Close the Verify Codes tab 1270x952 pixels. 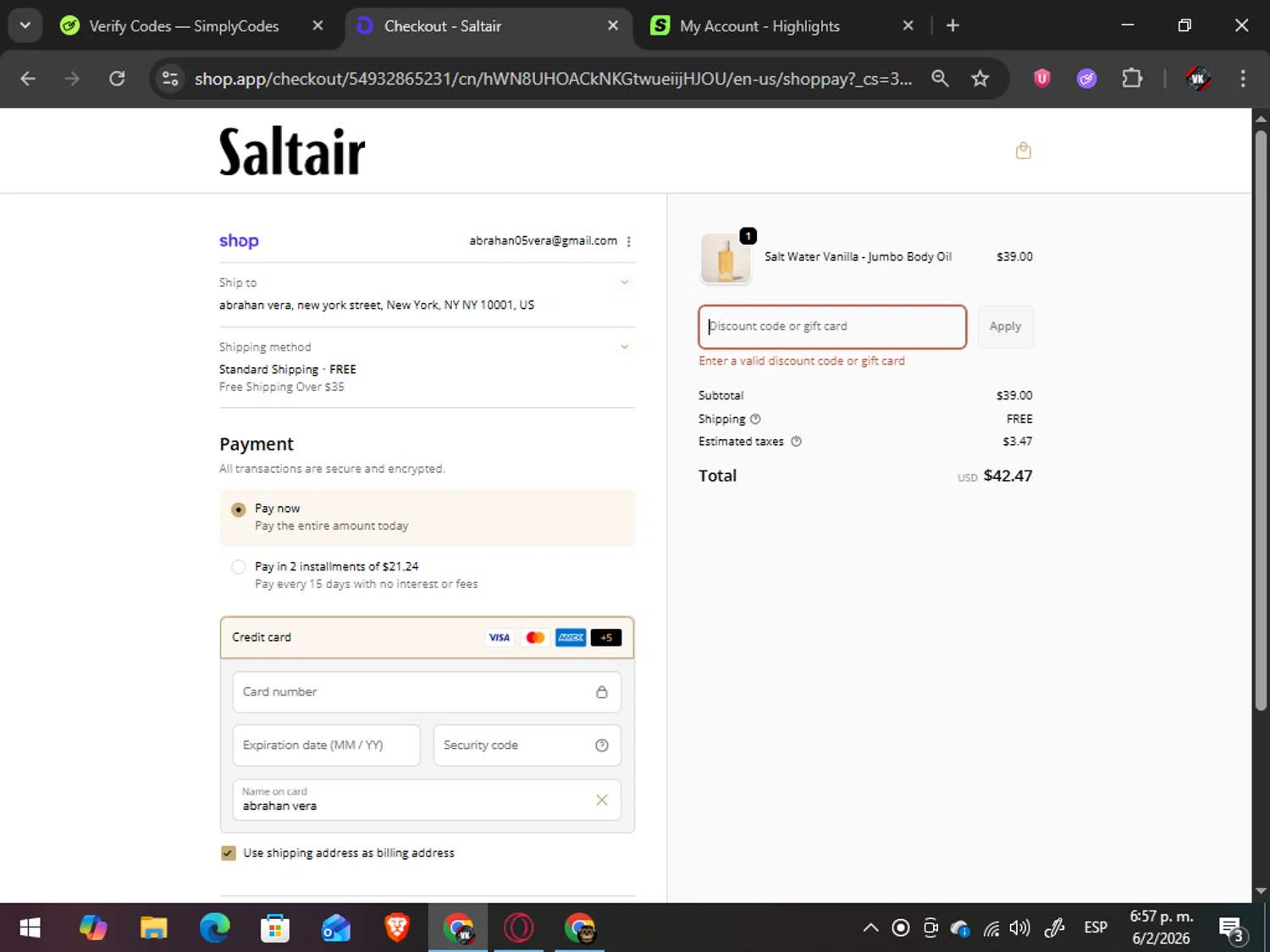click(317, 26)
